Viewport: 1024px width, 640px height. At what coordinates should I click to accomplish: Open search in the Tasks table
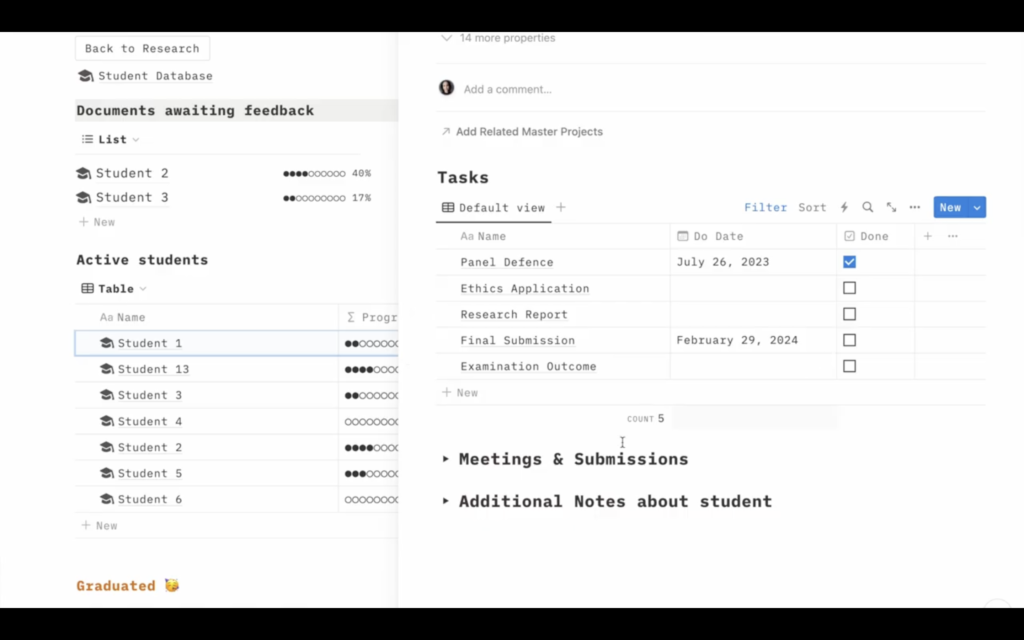point(868,208)
